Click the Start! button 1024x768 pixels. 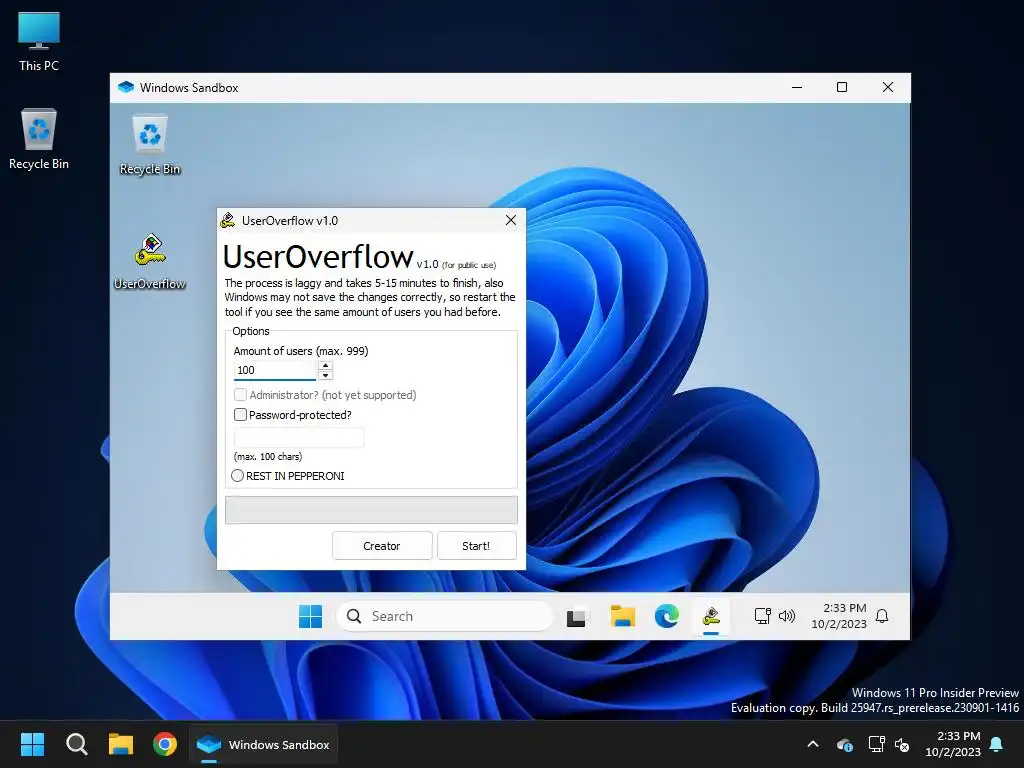point(476,546)
